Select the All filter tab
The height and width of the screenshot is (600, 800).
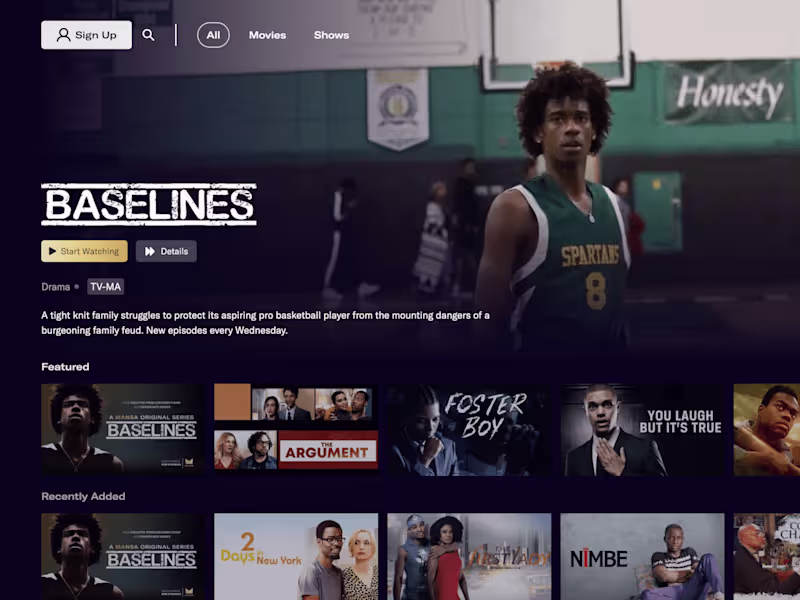213,35
